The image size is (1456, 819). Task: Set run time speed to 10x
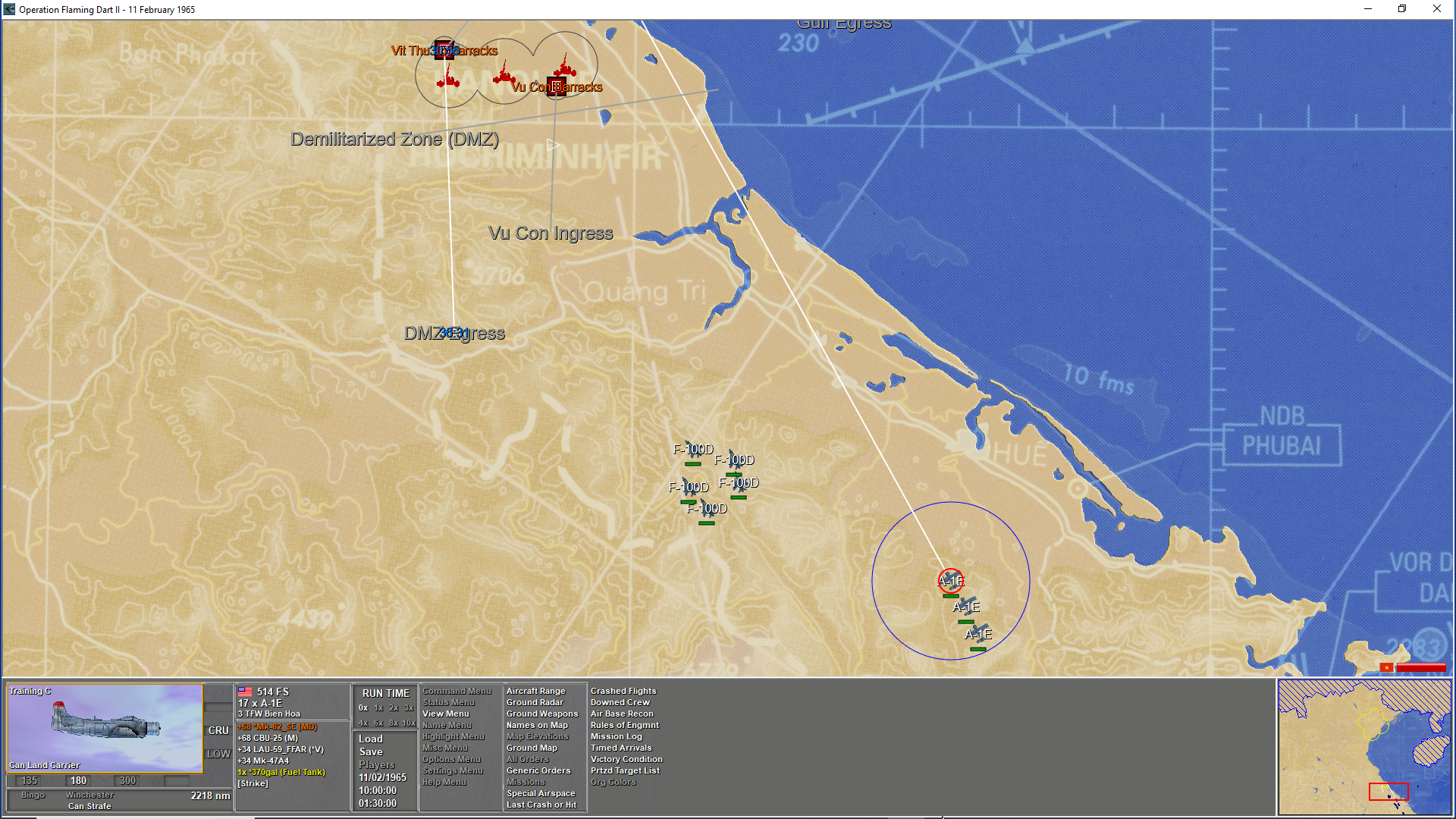pos(409,723)
